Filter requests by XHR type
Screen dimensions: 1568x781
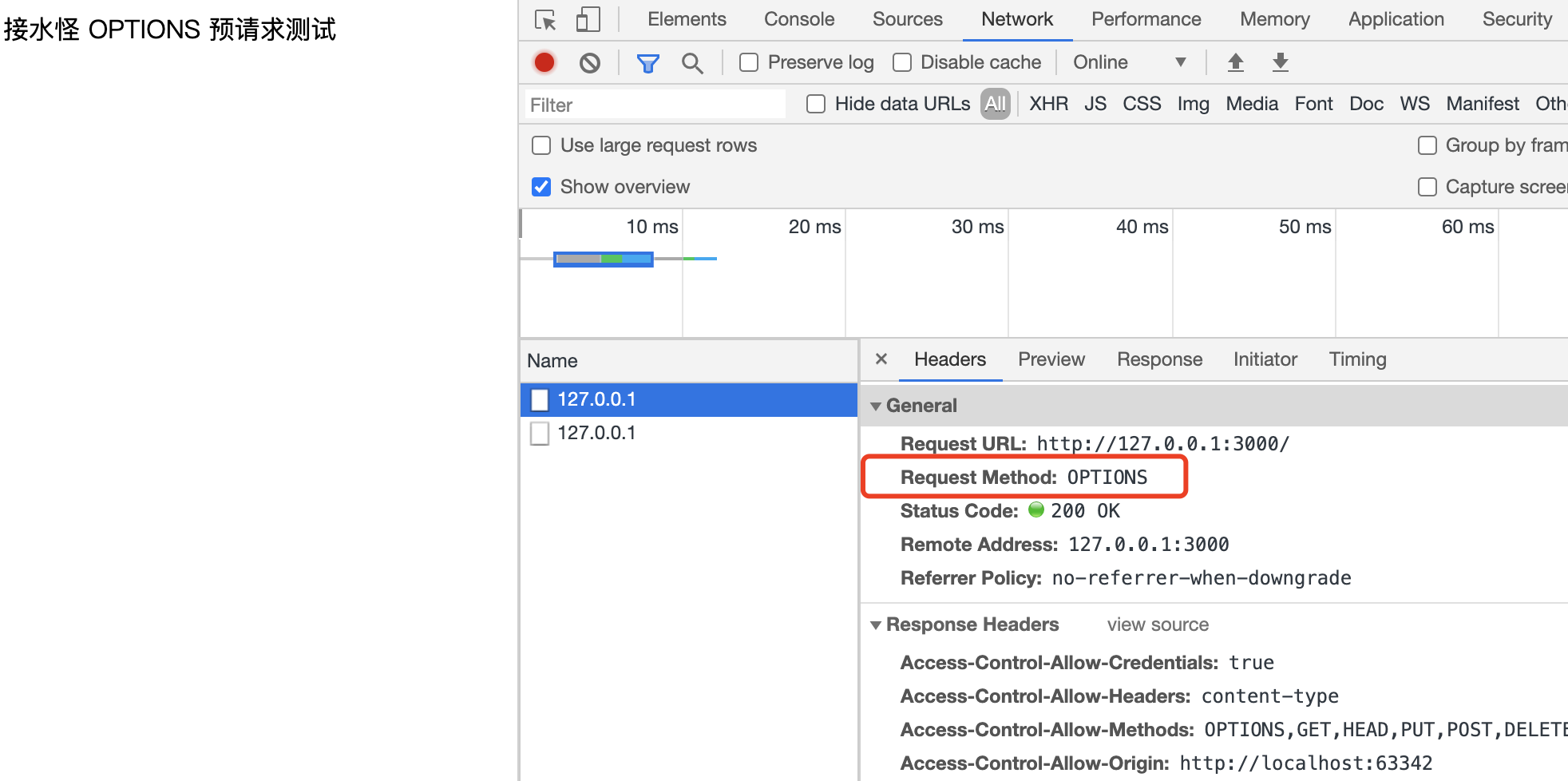point(1048,103)
